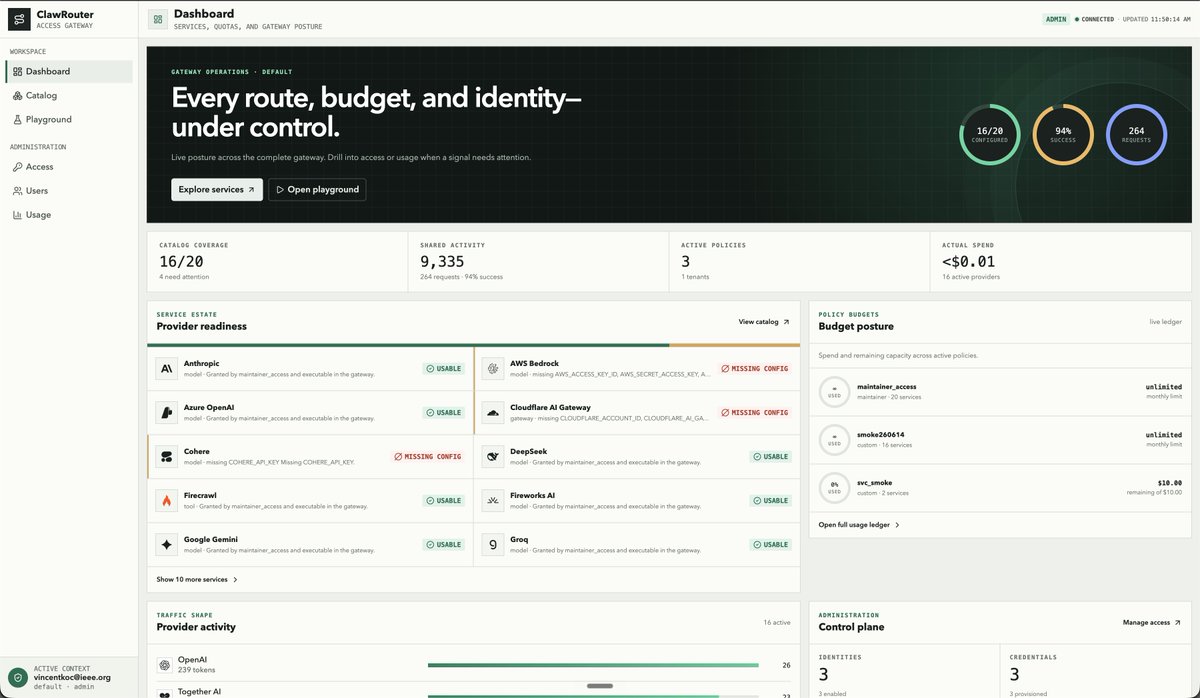Click the Firecrawl flame icon
This screenshot has width=1200, height=698.
(x=166, y=500)
